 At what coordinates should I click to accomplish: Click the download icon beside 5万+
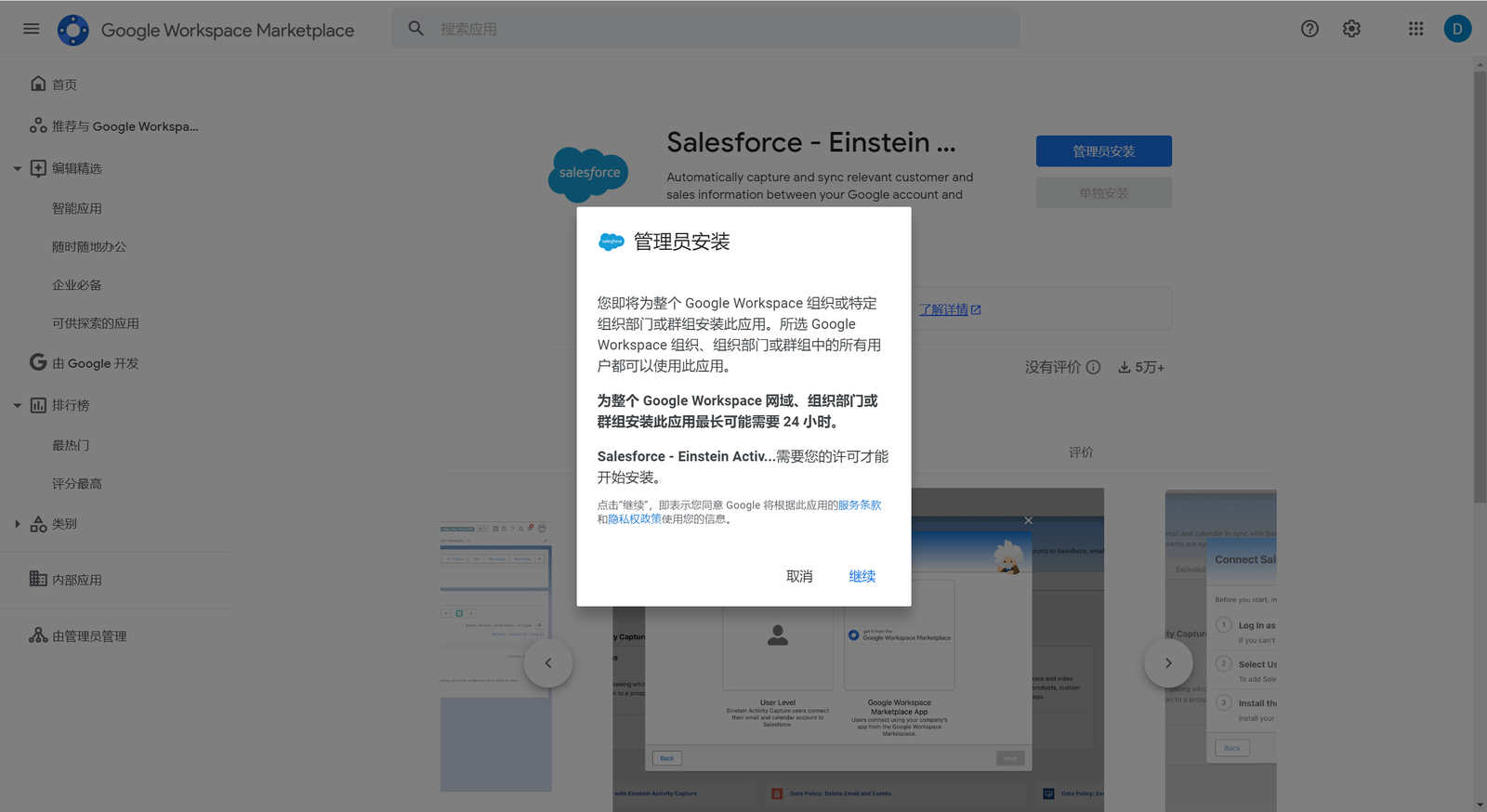(x=1125, y=367)
